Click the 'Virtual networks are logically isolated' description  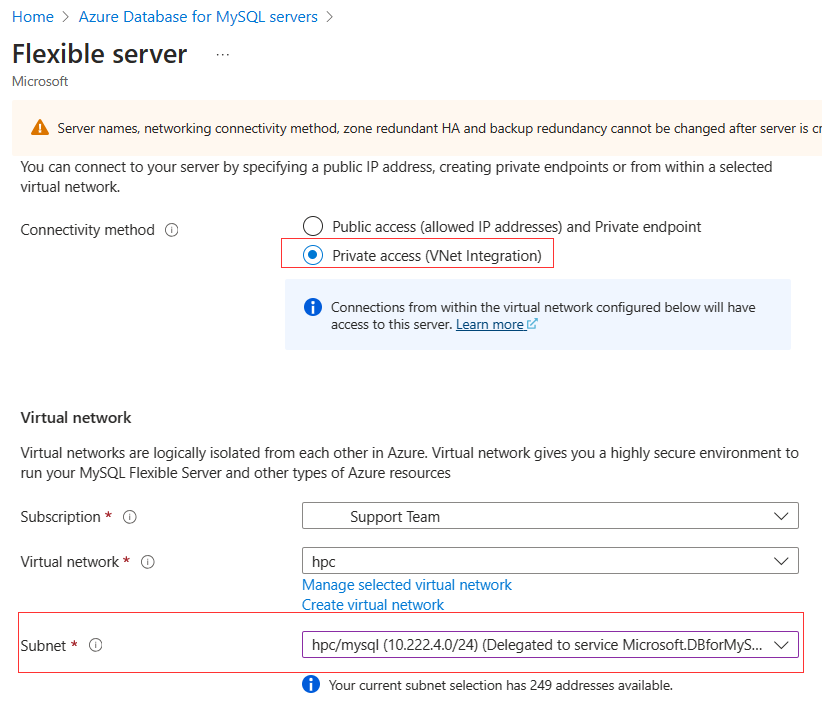pyautogui.click(x=409, y=463)
